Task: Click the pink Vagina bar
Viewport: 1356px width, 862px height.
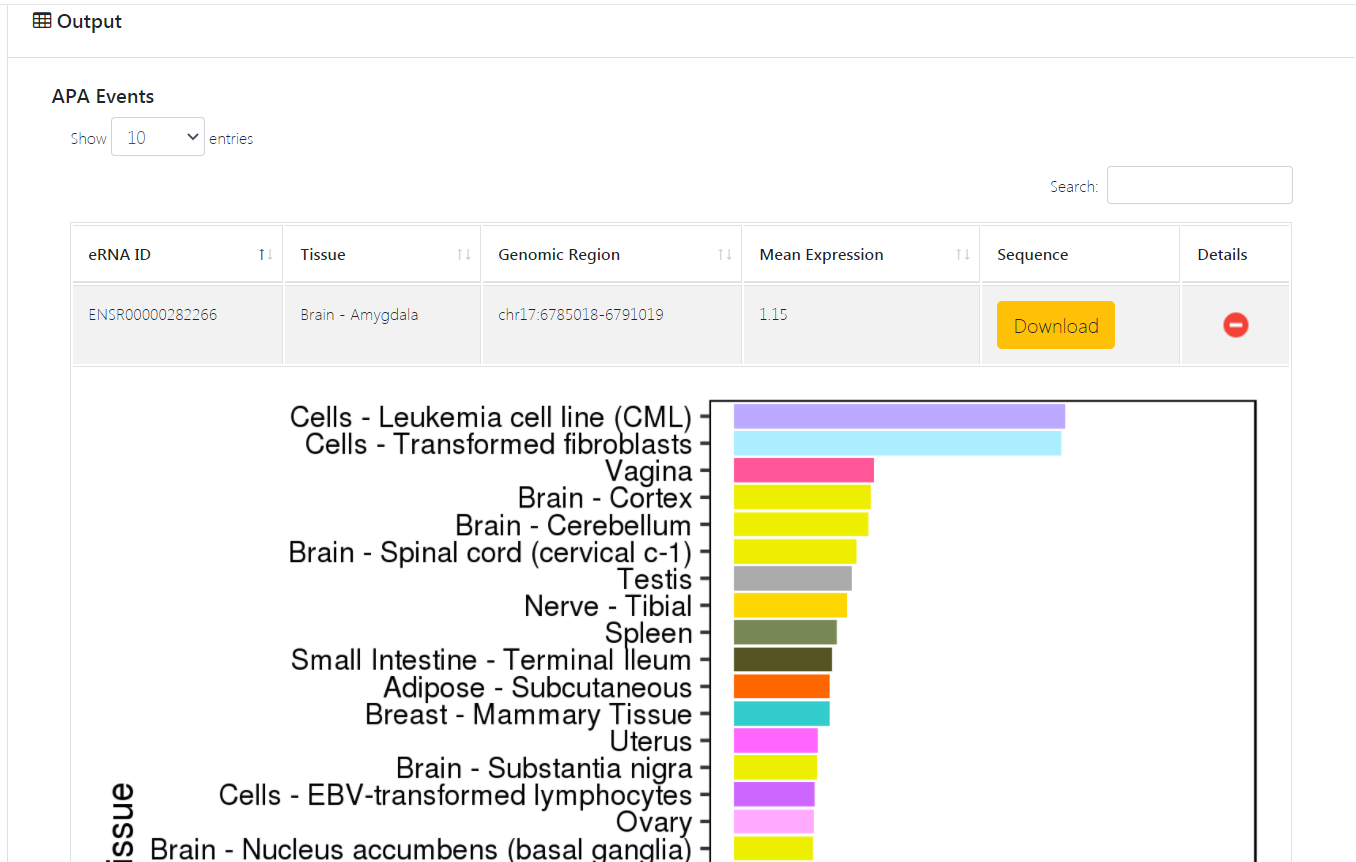Action: coord(804,470)
